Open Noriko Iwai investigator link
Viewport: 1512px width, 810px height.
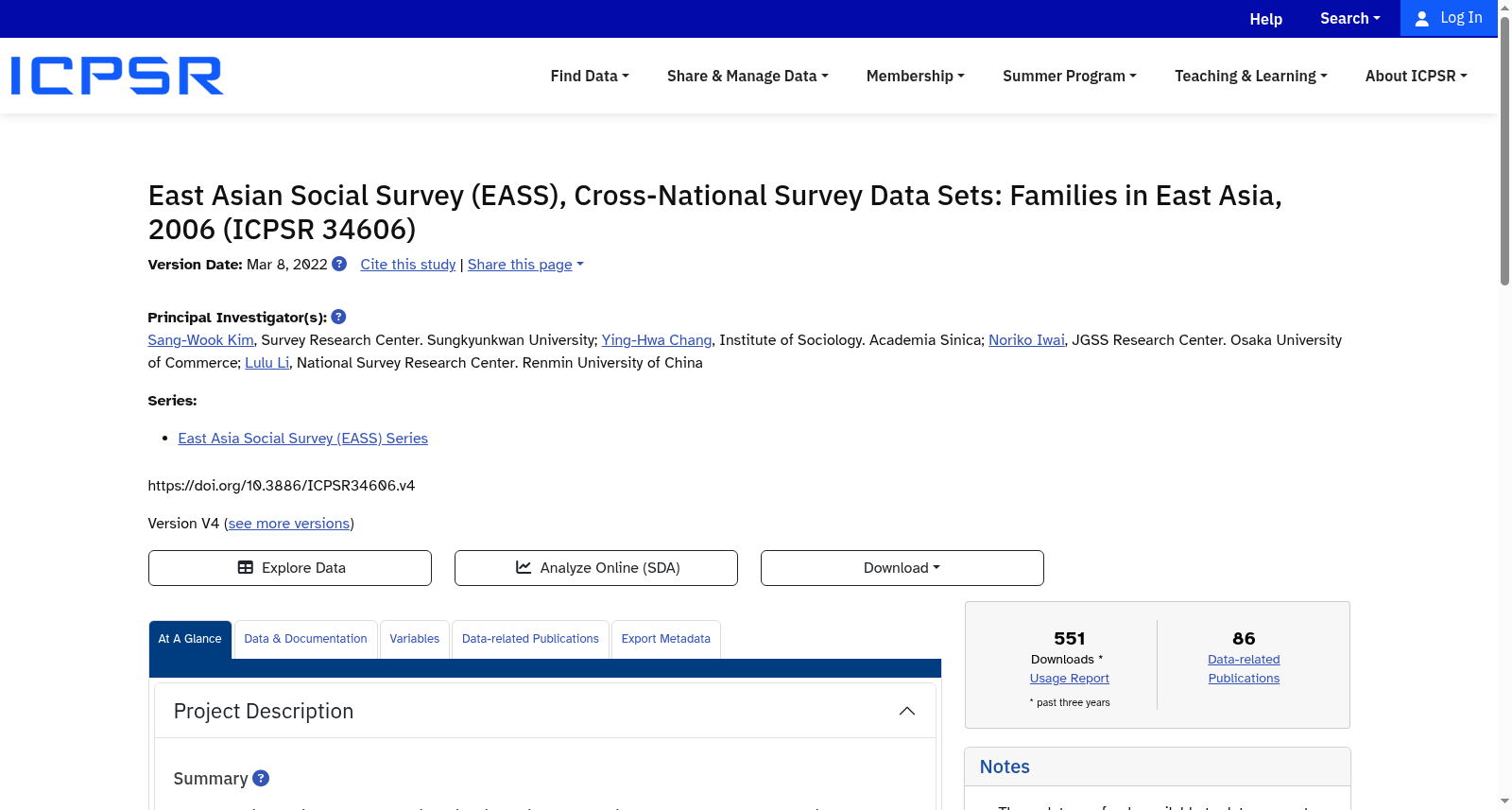[1026, 340]
